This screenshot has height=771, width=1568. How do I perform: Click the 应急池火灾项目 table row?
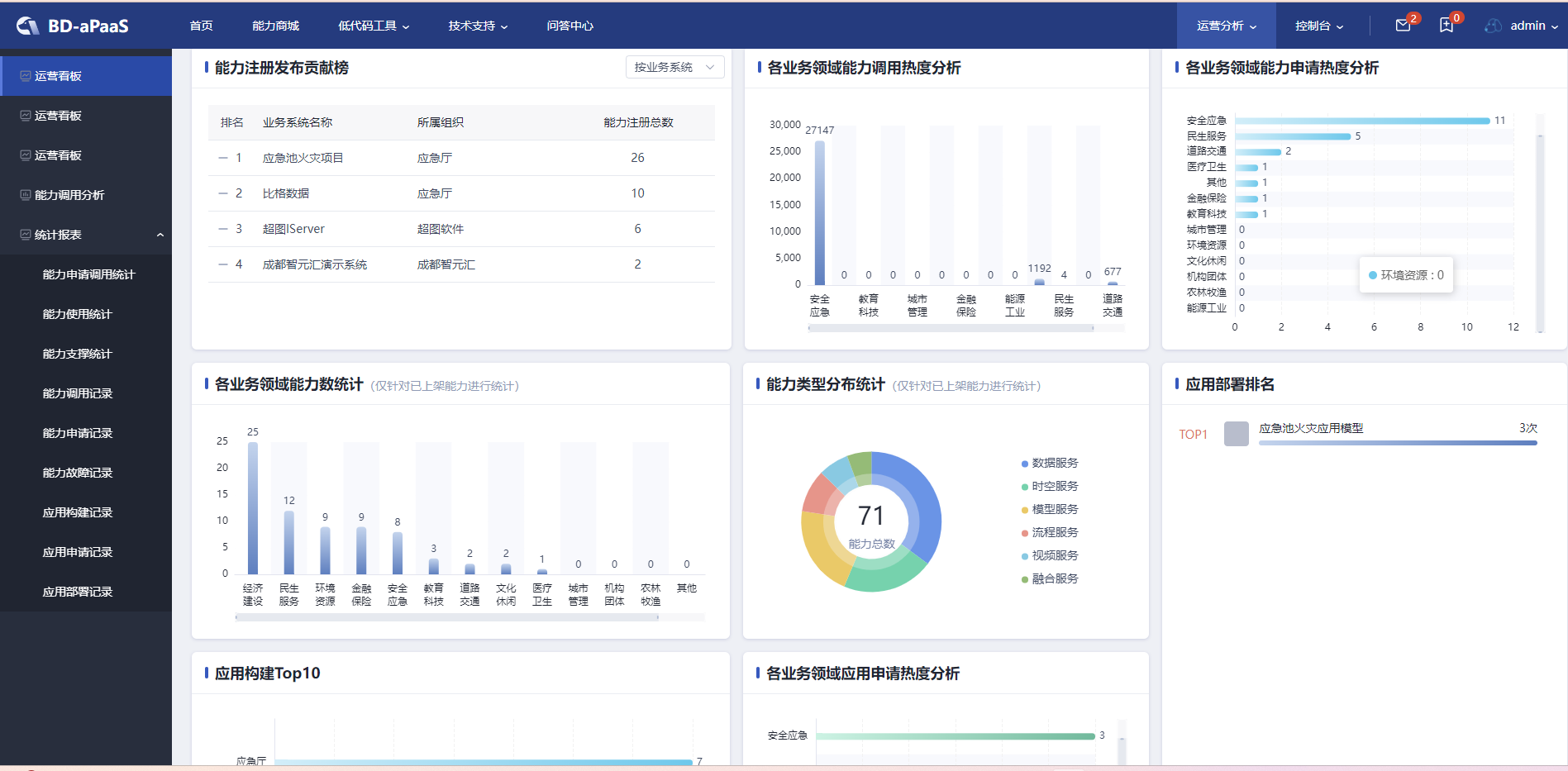click(x=461, y=158)
